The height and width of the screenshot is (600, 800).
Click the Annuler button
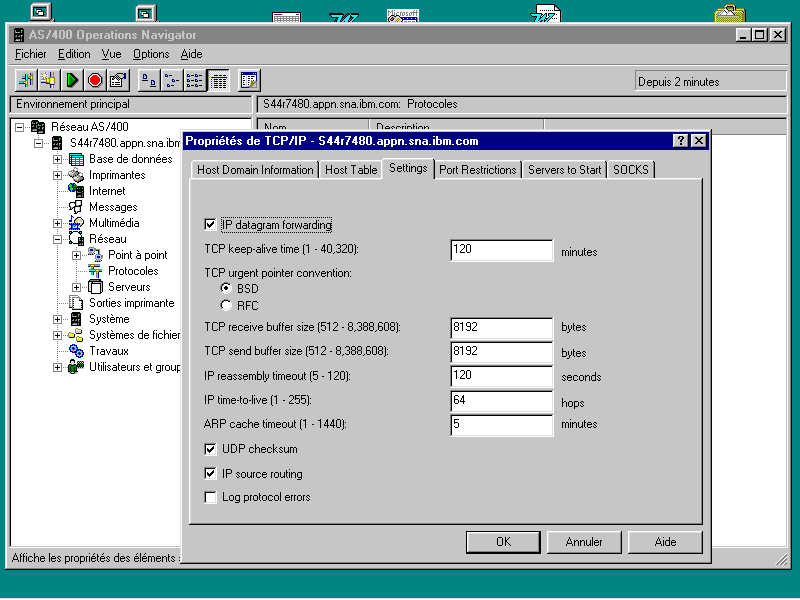pyautogui.click(x=584, y=542)
